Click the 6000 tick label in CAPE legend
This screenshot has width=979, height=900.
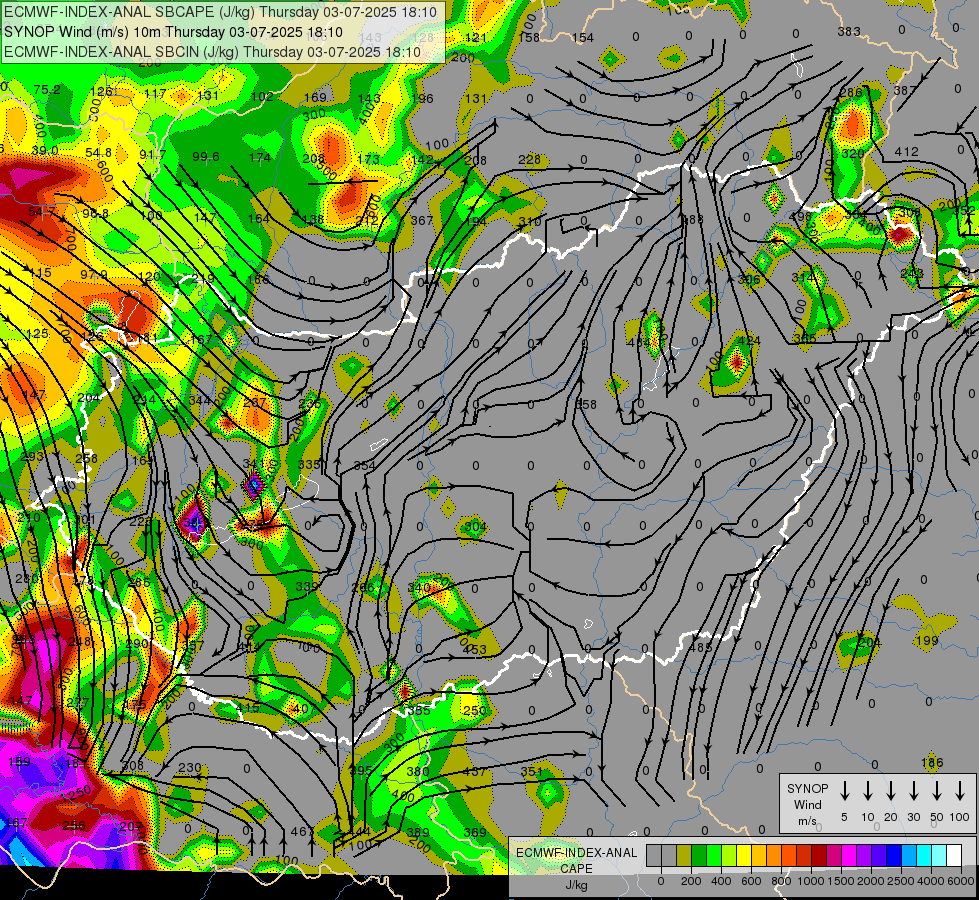click(961, 881)
